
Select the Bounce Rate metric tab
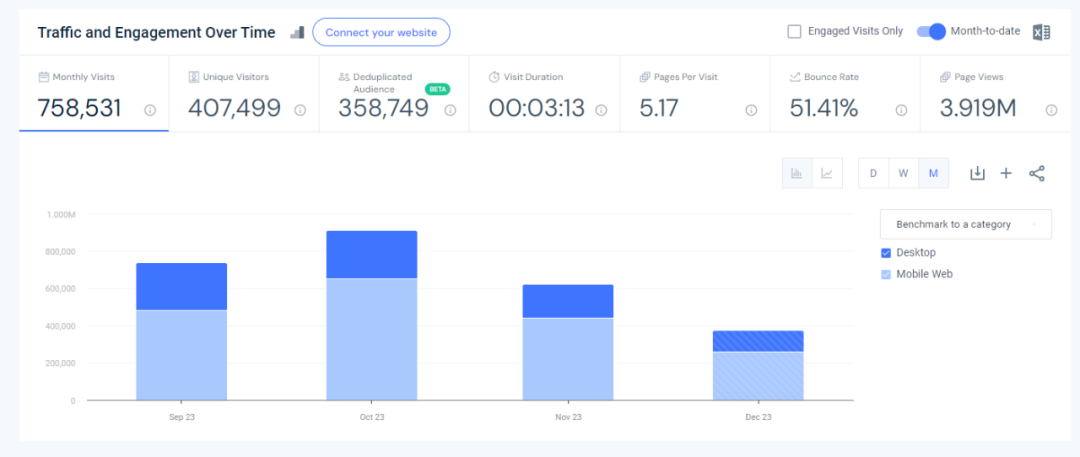pos(844,94)
